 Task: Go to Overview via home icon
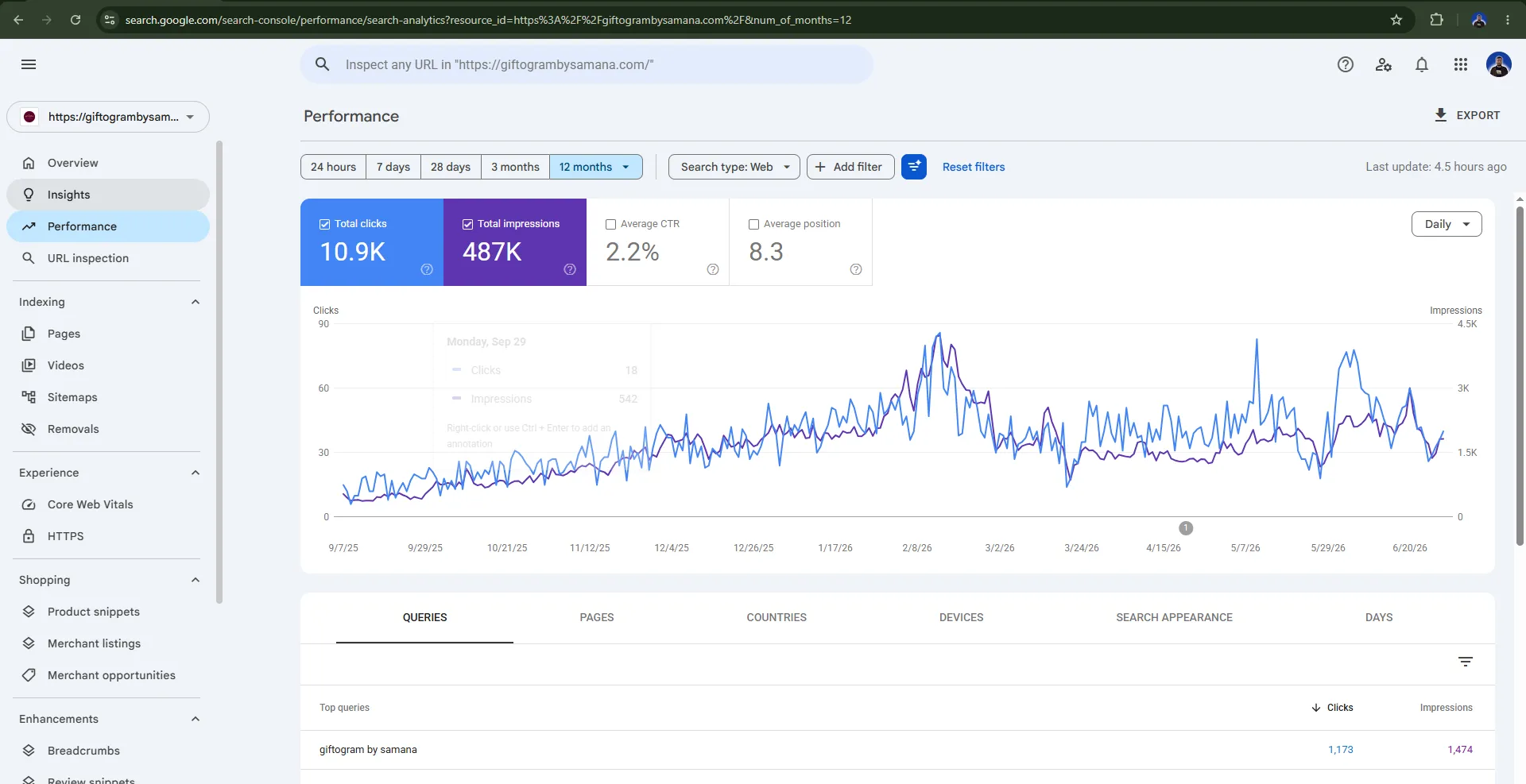click(29, 163)
